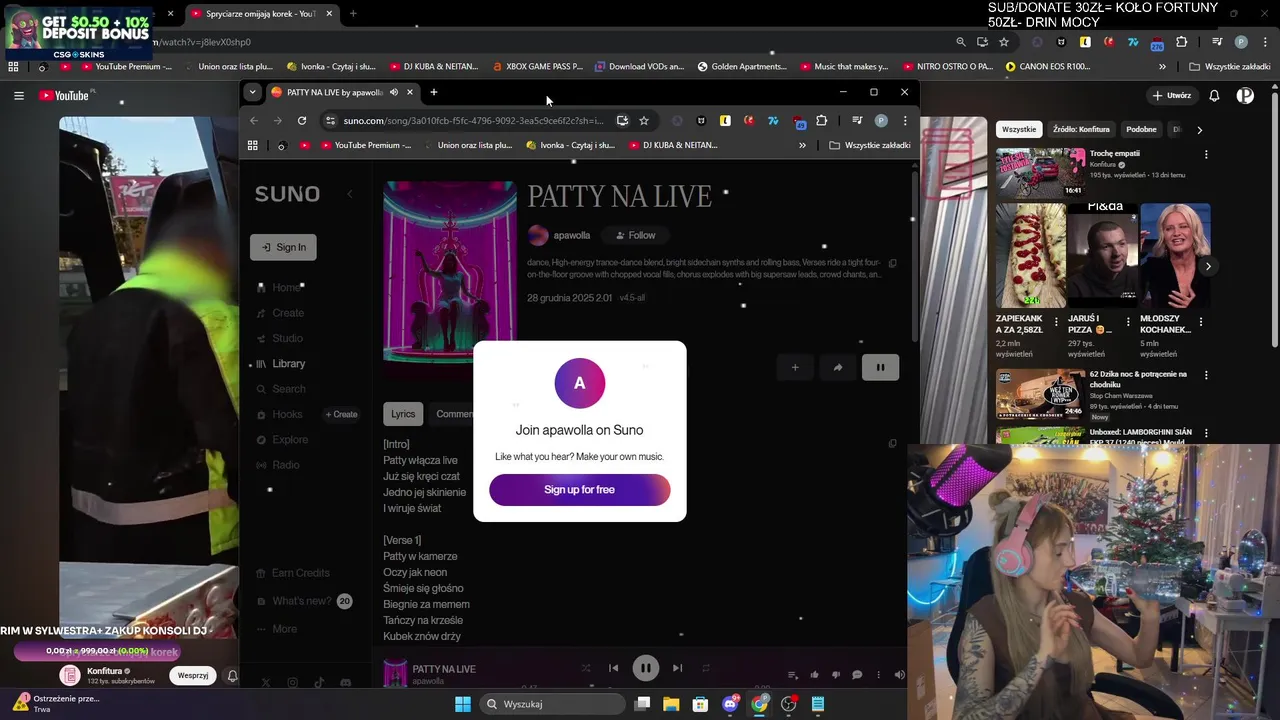Follow apawolla with the Follow button
The image size is (1280, 720).
tap(636, 235)
